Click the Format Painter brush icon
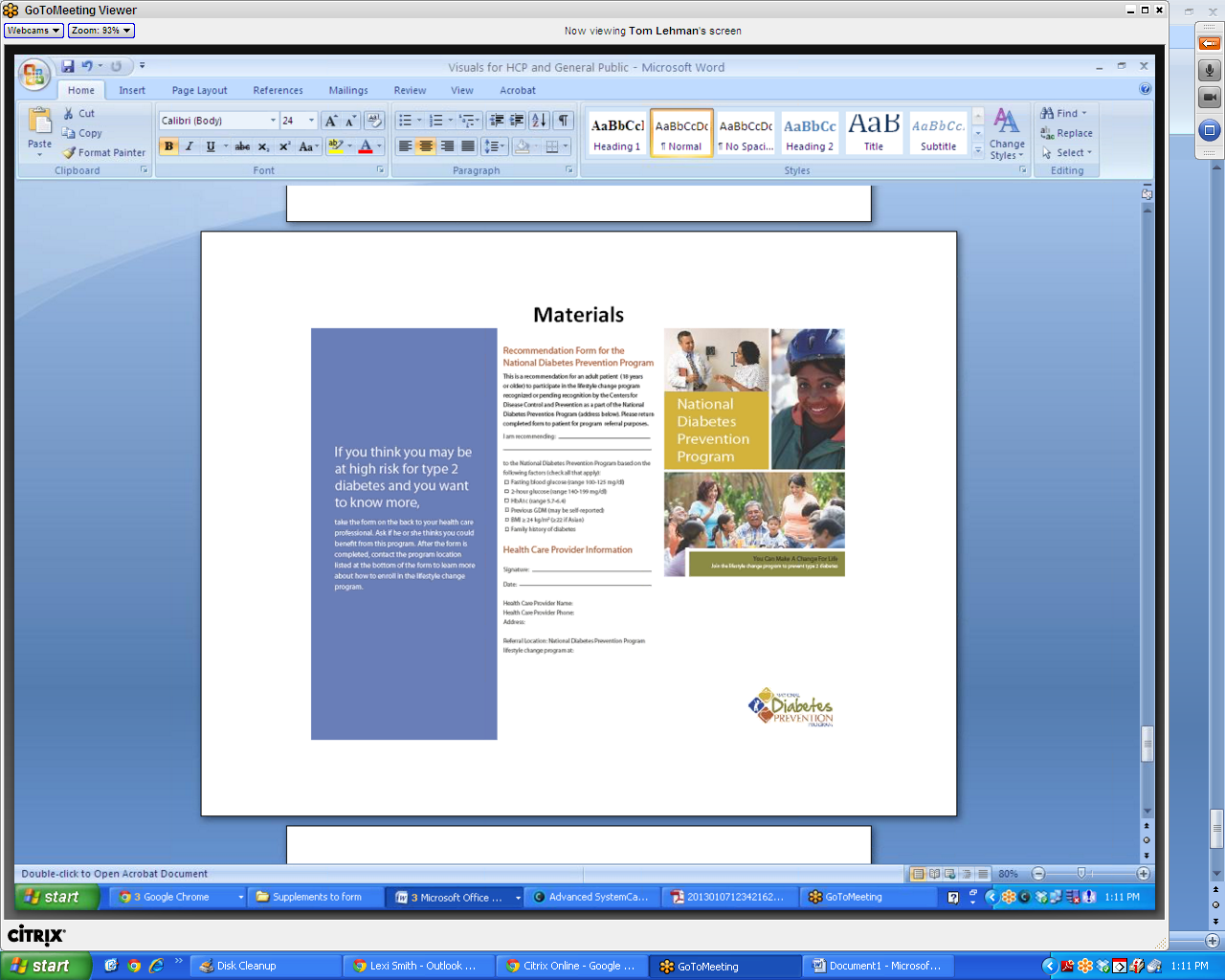The width and height of the screenshot is (1225, 980). 69,153
